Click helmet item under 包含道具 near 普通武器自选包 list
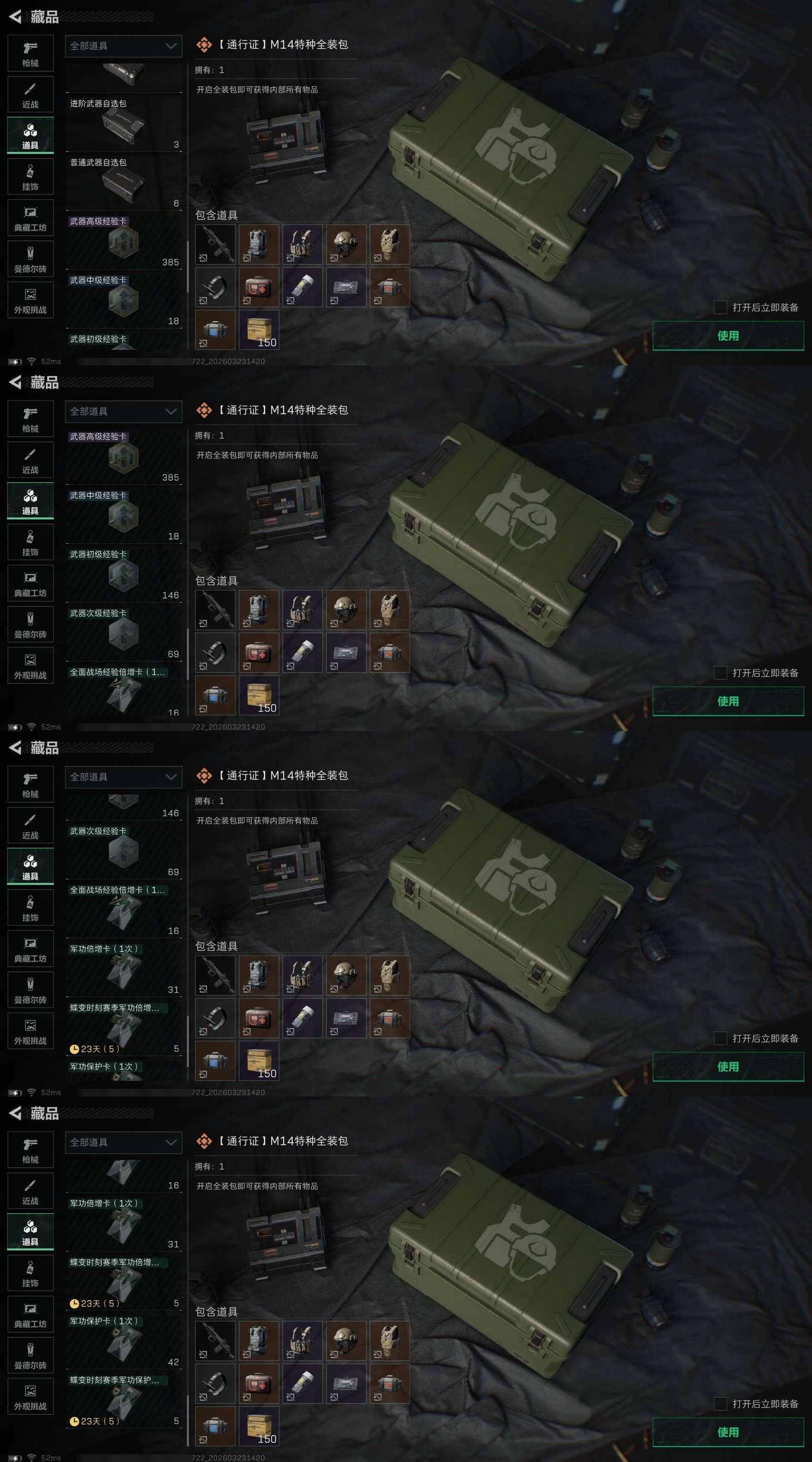The height and width of the screenshot is (1462, 812). click(346, 245)
